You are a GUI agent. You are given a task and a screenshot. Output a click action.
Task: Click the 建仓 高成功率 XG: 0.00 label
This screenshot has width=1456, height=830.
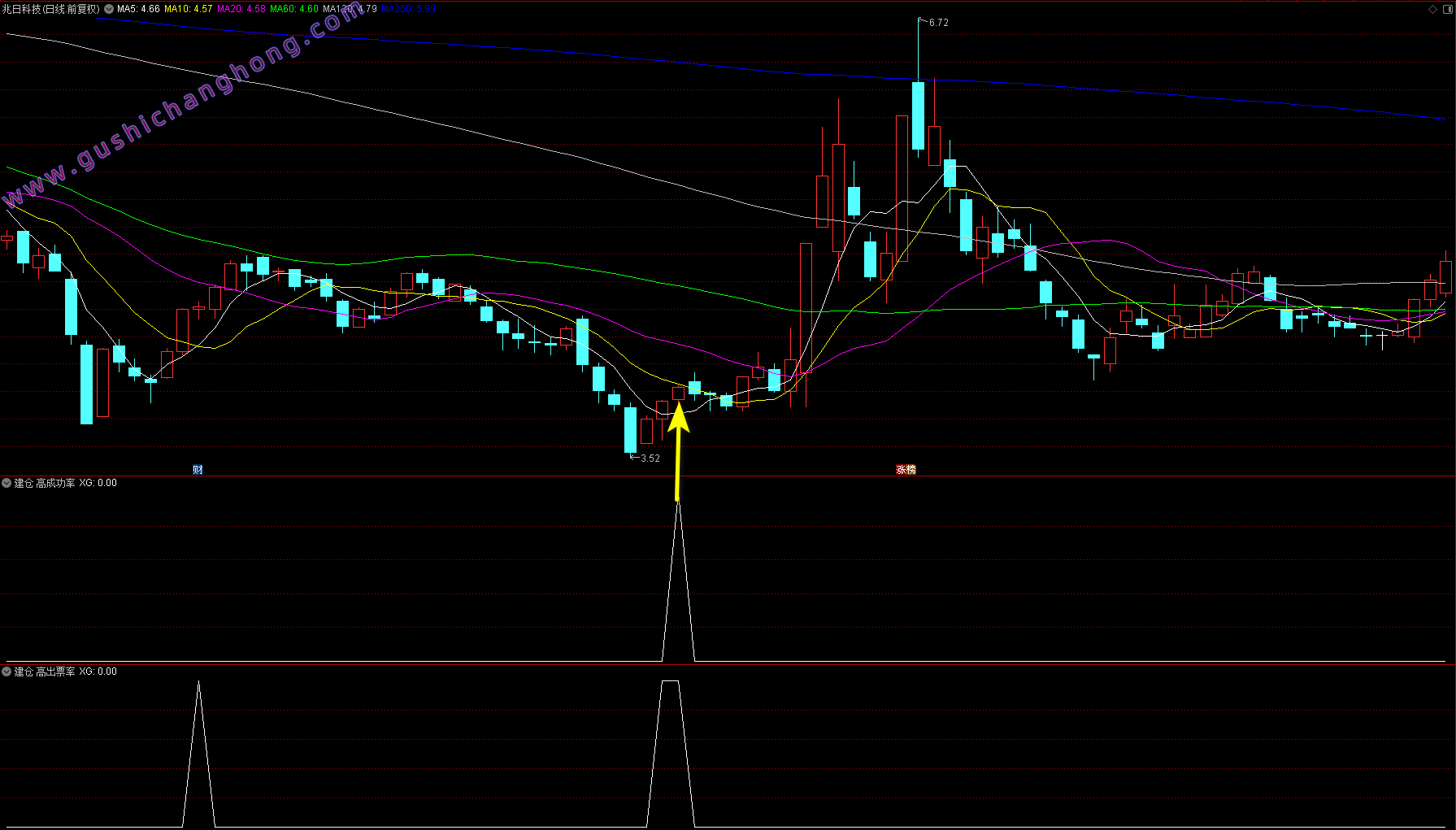(x=66, y=483)
